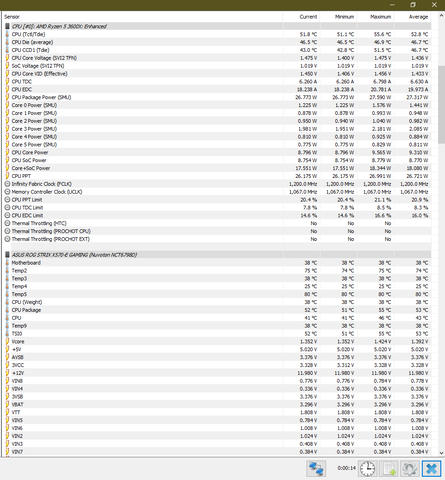445x480 pixels.
Task: Click the 0:00:14 elapsed time readout
Action: click(346, 468)
